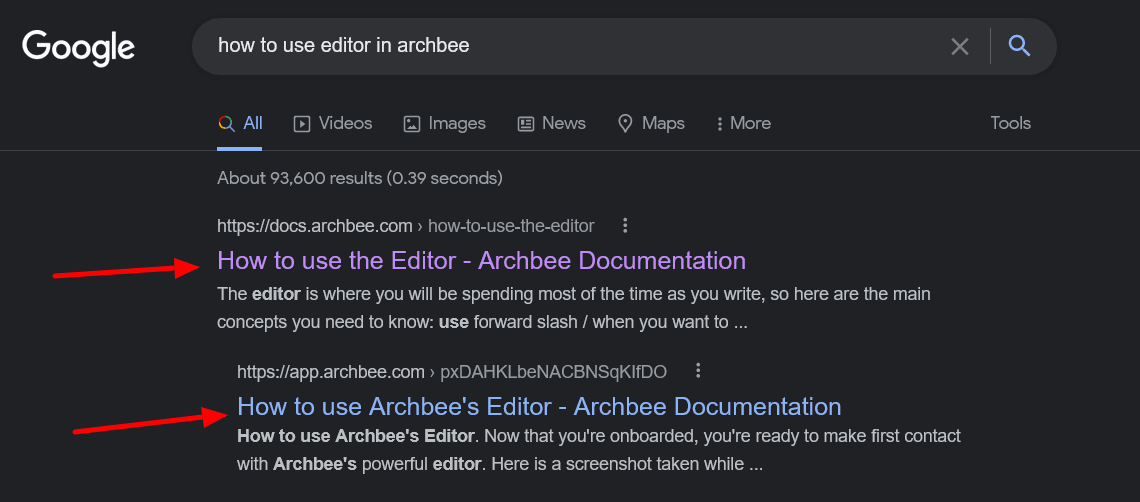Screen dimensions: 1140x502
Task: Switch to the Images tab
Action: (444, 123)
